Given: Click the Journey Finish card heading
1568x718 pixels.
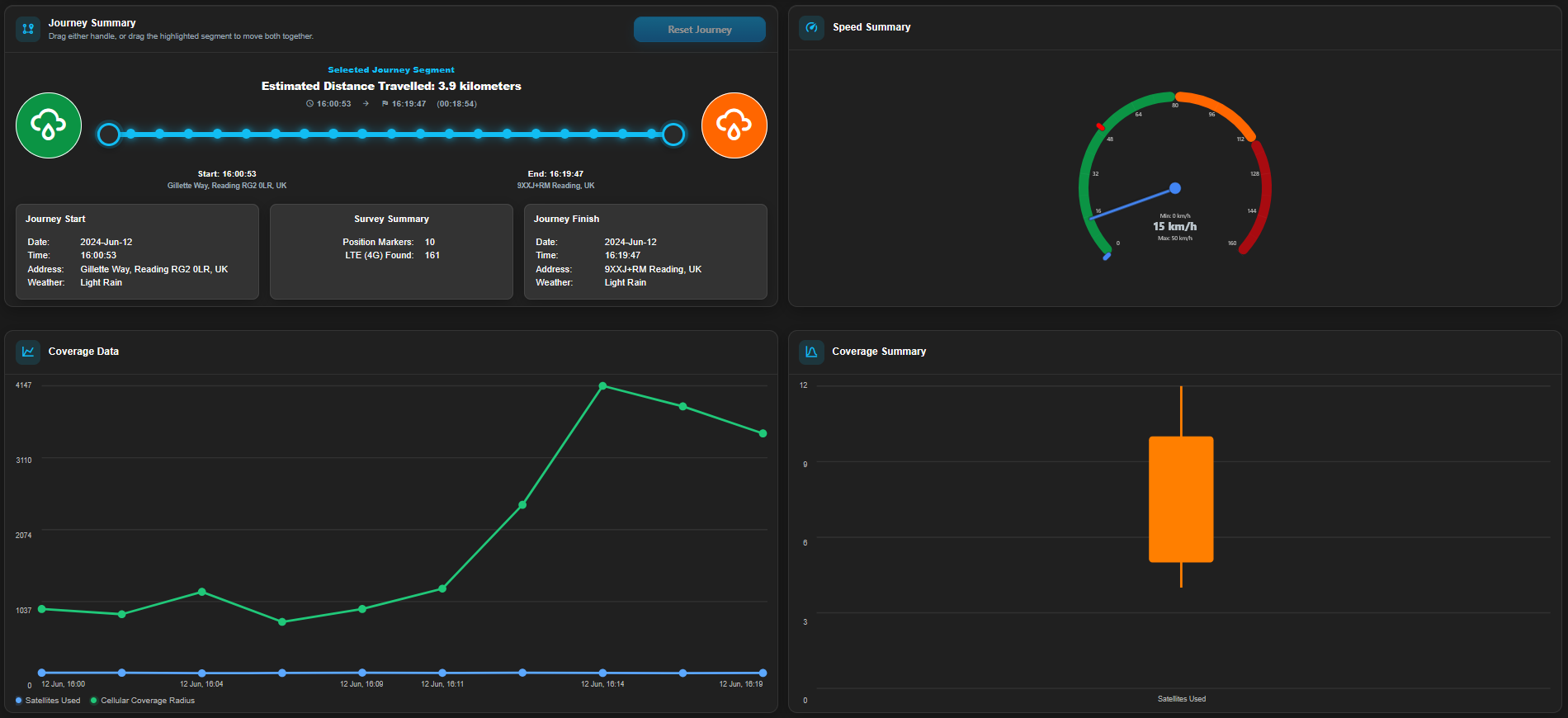Looking at the screenshot, I should 566,219.
